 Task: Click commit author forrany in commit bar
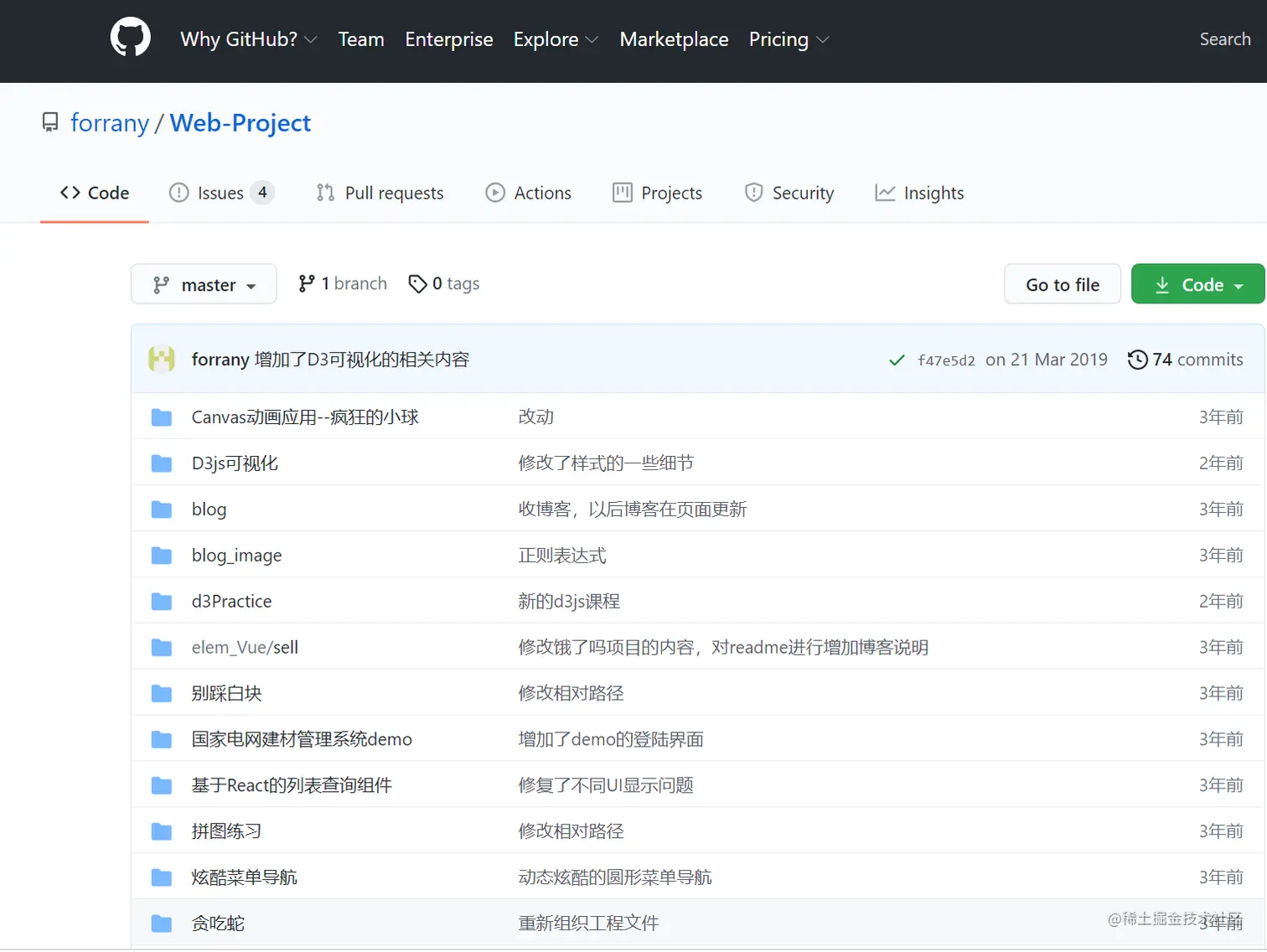pyautogui.click(x=220, y=360)
